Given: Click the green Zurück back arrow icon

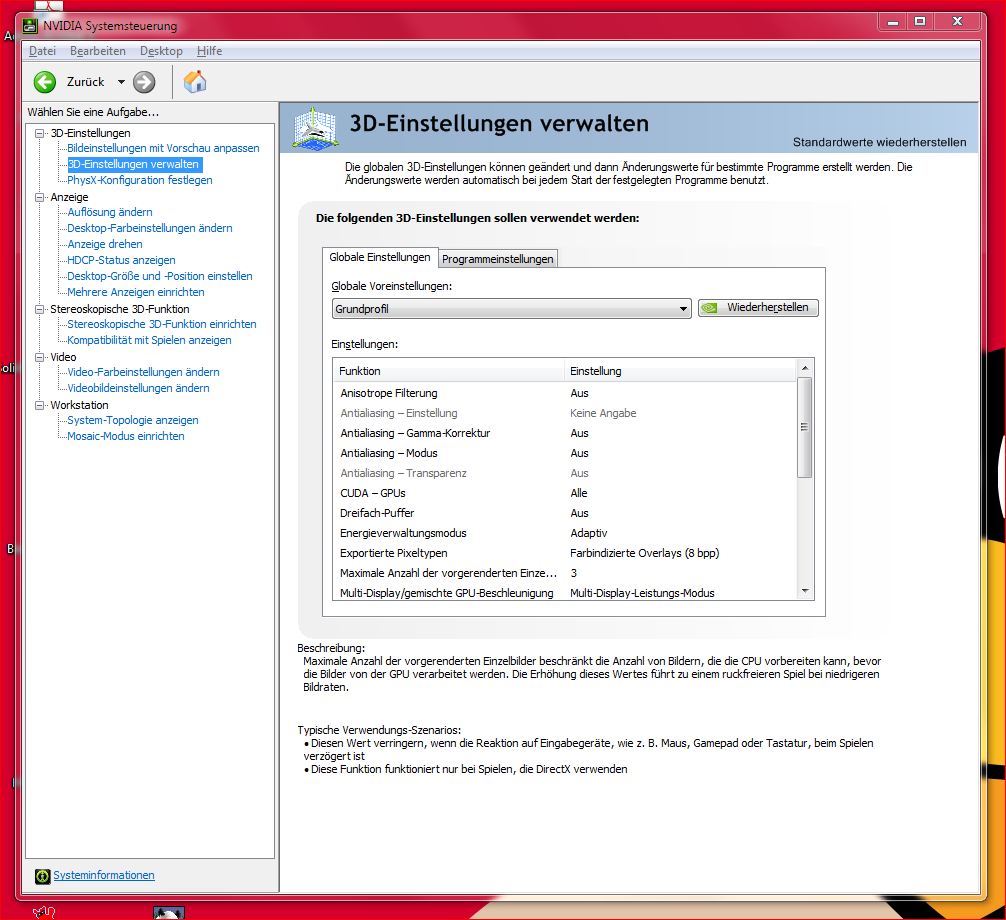Looking at the screenshot, I should [x=45, y=82].
